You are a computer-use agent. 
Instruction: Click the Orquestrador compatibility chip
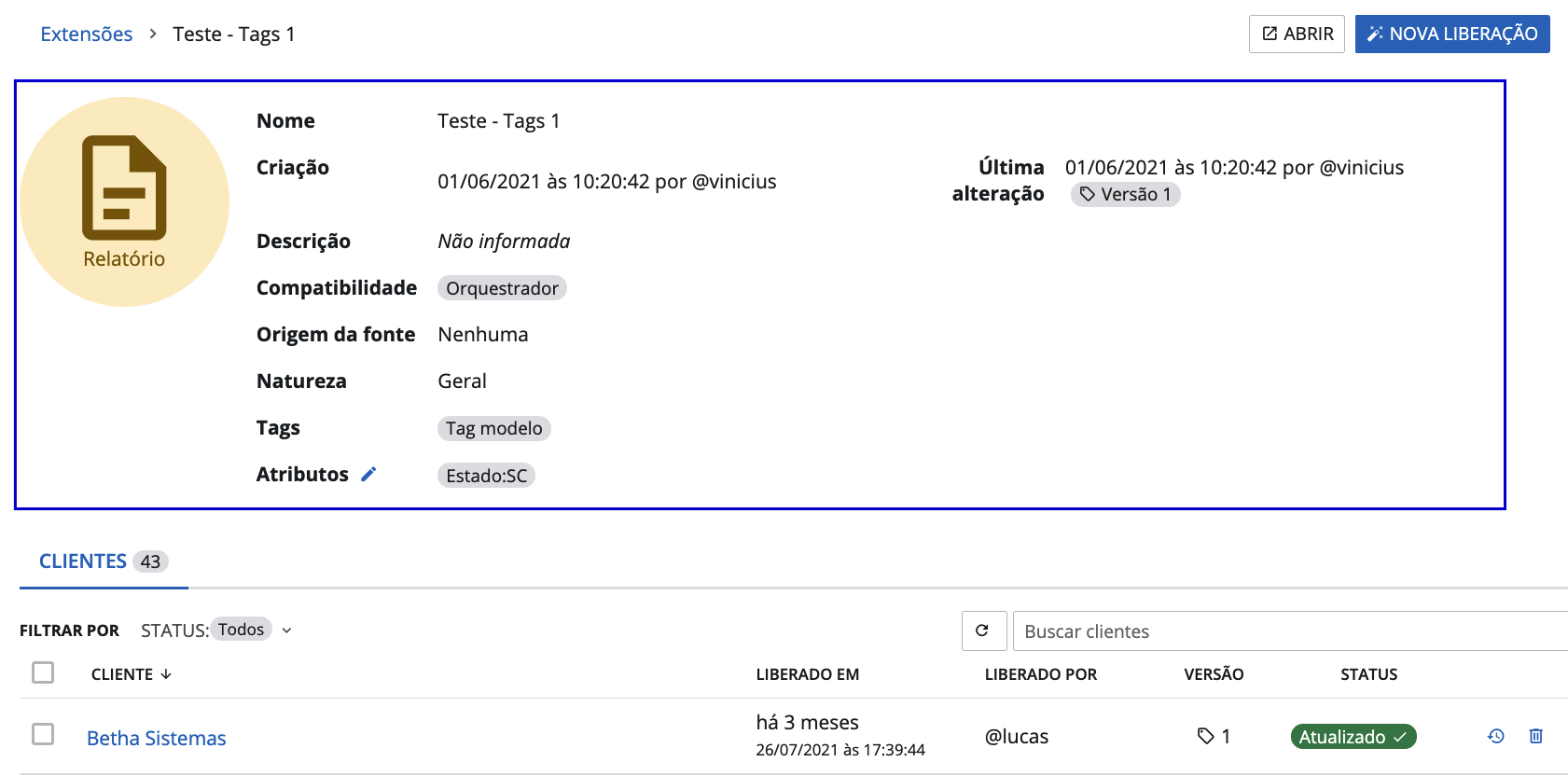[502, 288]
